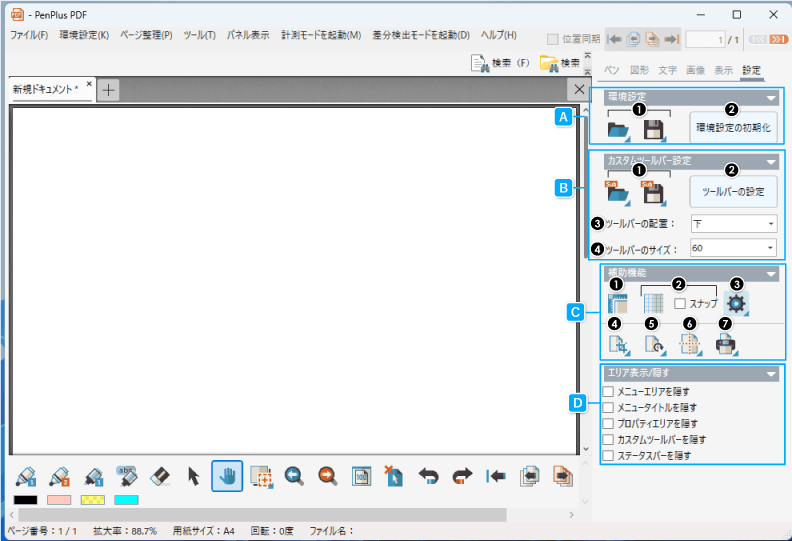The height and width of the screenshot is (541, 792).
Task: Go to next page in bottom toolbar
Action: (x=562, y=476)
